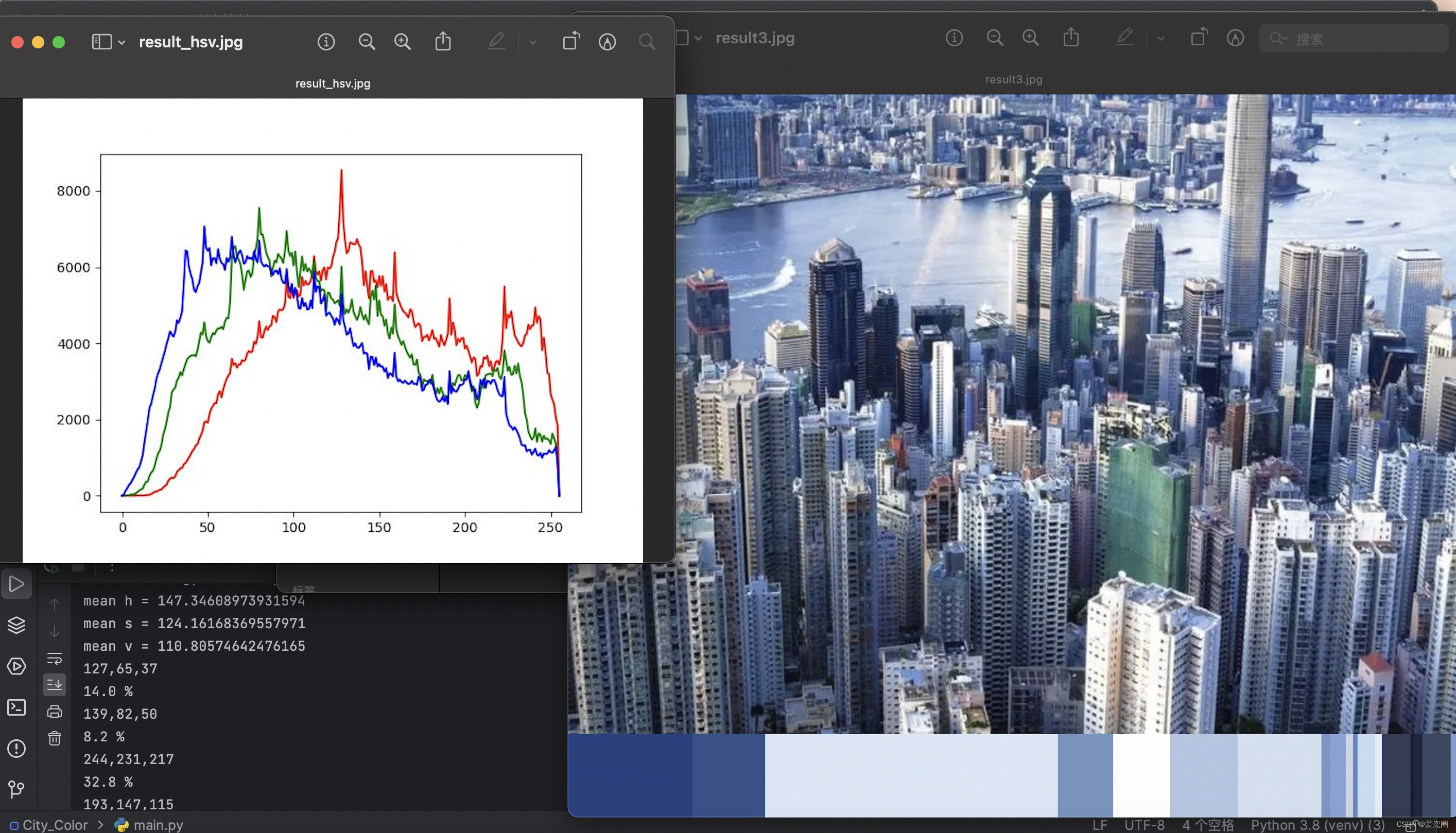This screenshot has width=1456, height=833.
Task: Toggle scroll to end in run console
Action: click(55, 685)
